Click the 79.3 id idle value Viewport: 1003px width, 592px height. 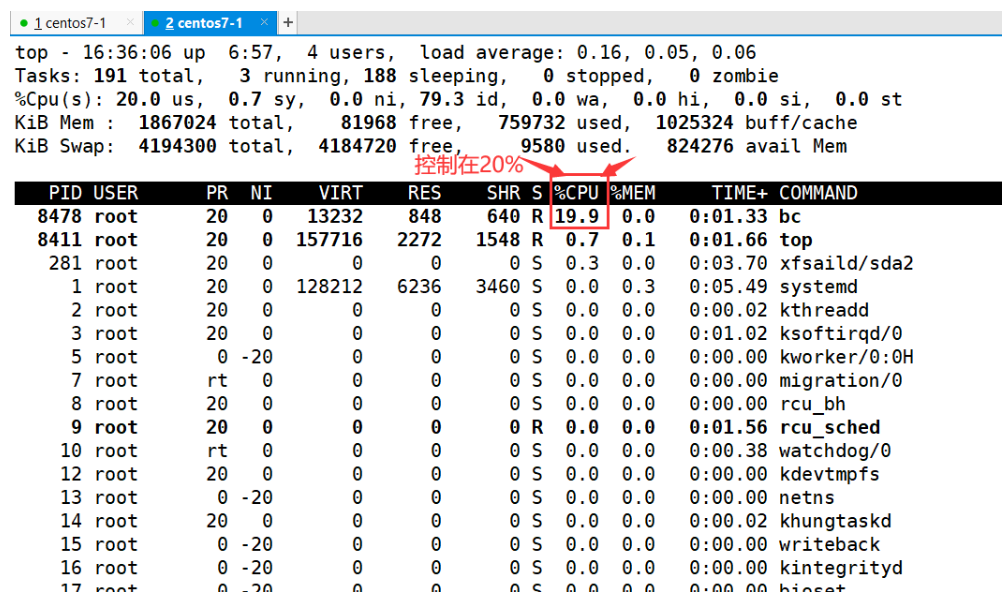point(442,99)
